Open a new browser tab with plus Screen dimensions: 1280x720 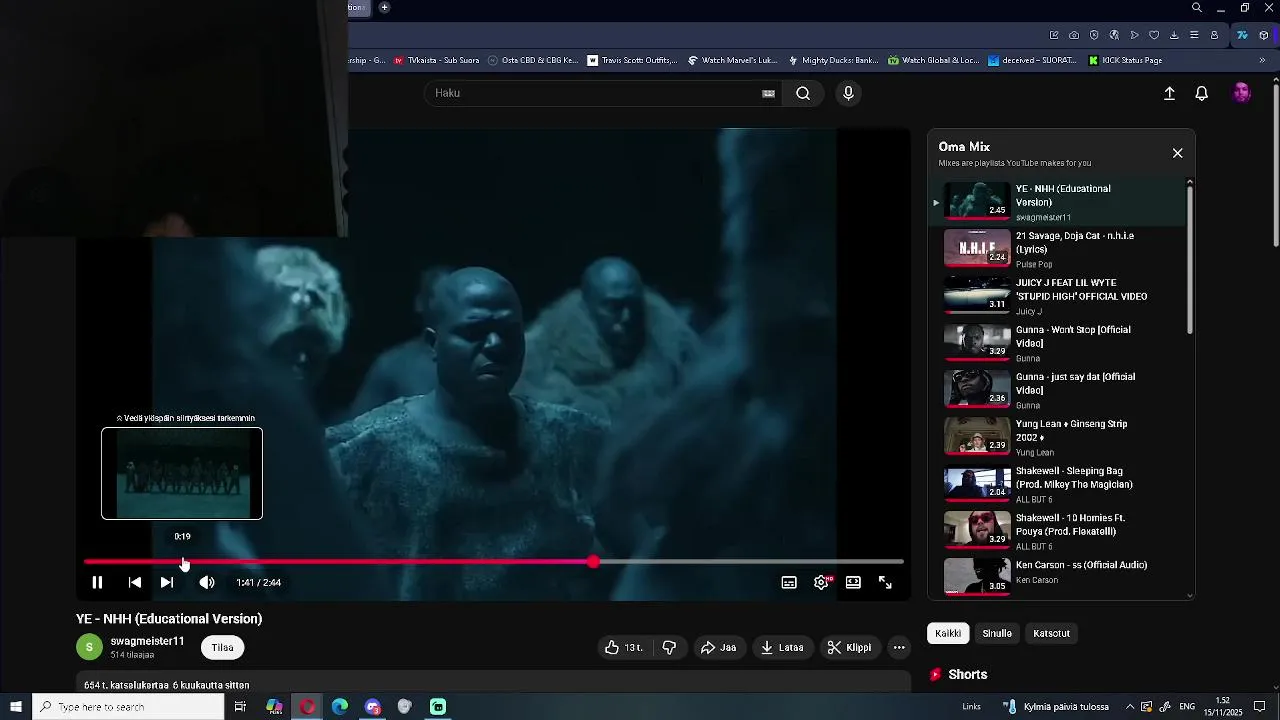pos(384,8)
